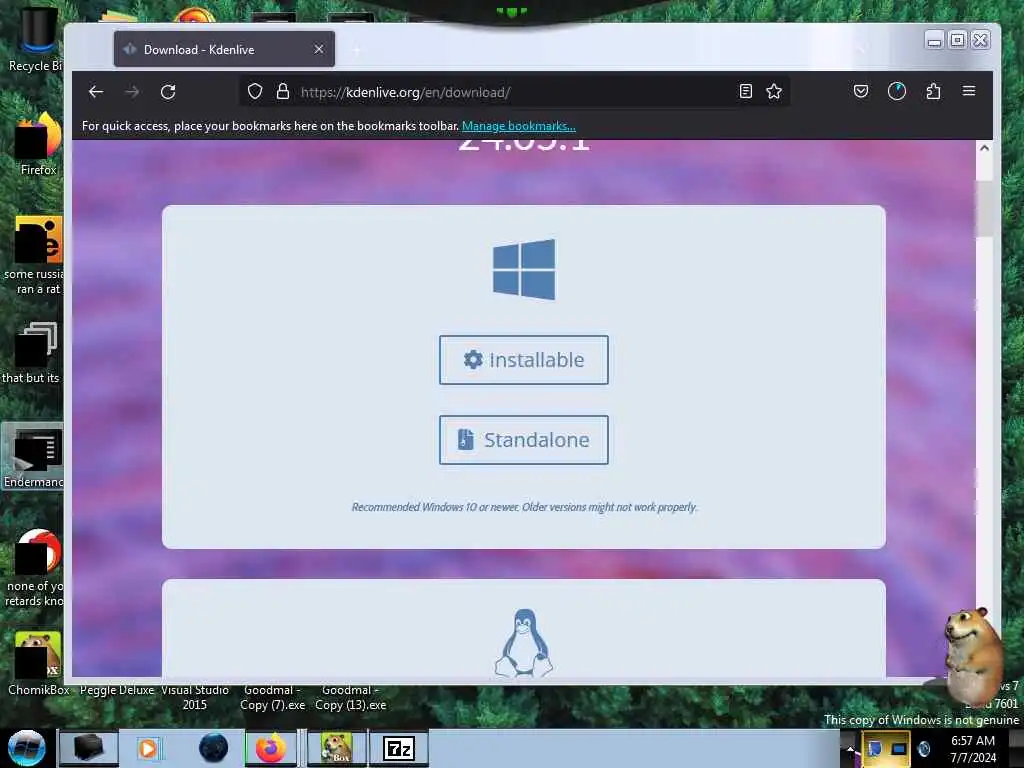Toggle reader view icon in address bar
The image size is (1024, 768).
(746, 91)
